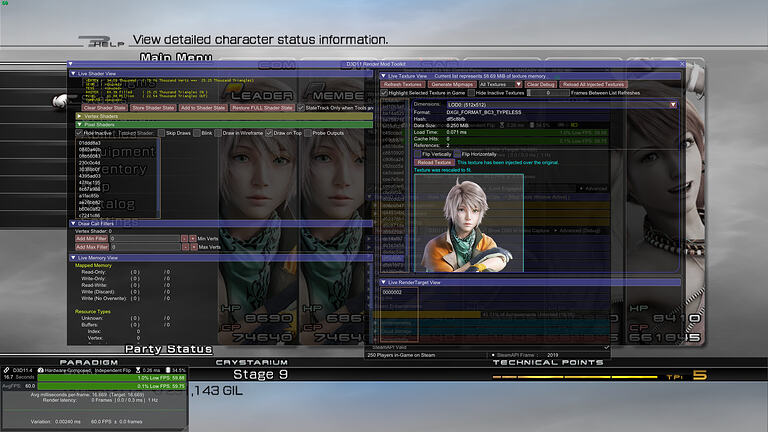Collapse the Live Memory View section
The height and width of the screenshot is (432, 768).
pos(72,257)
